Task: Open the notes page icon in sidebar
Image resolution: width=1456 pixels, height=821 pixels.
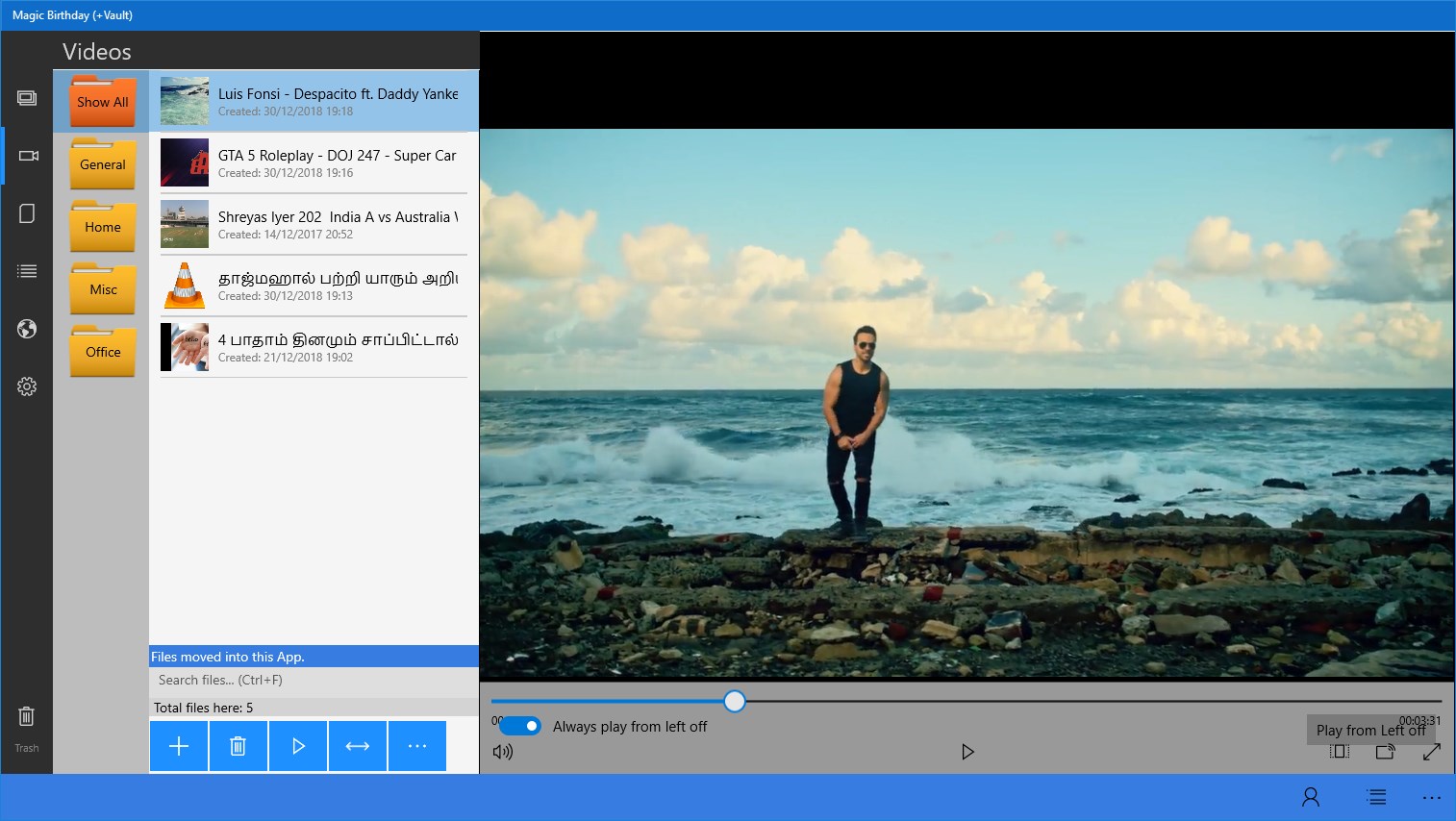Action: coord(27,213)
